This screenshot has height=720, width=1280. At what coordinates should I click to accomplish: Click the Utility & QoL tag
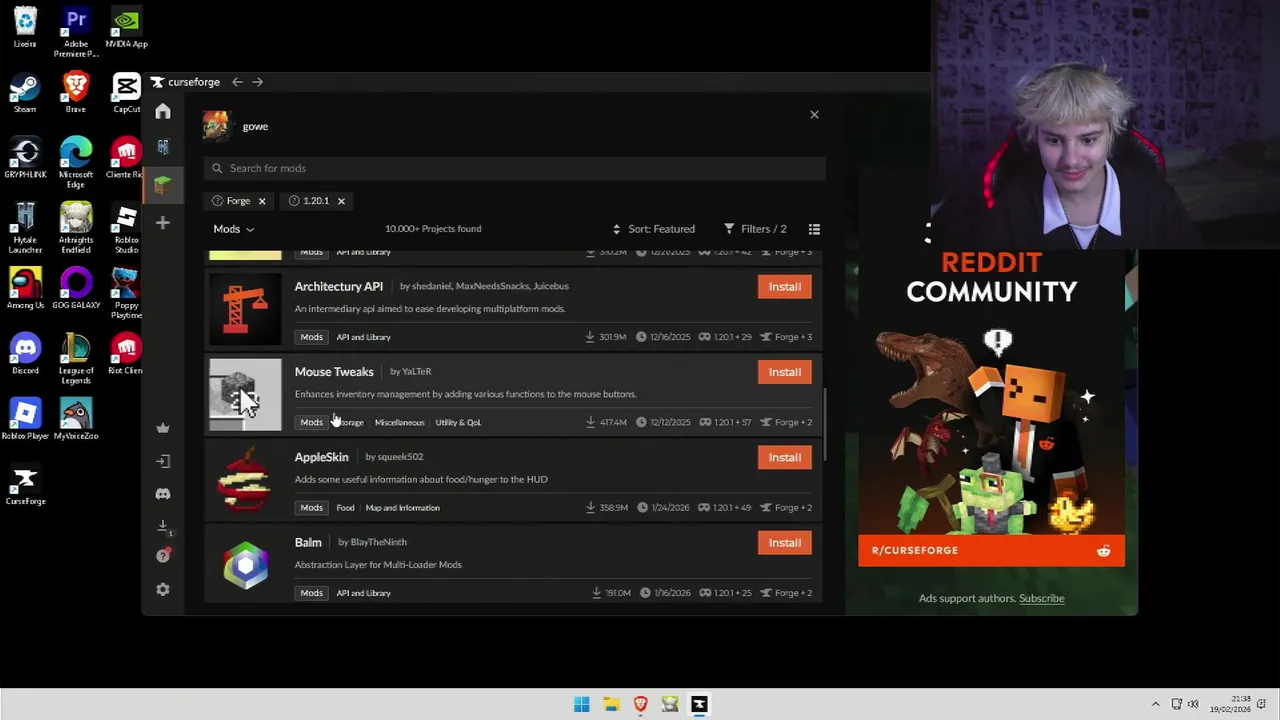click(x=458, y=422)
